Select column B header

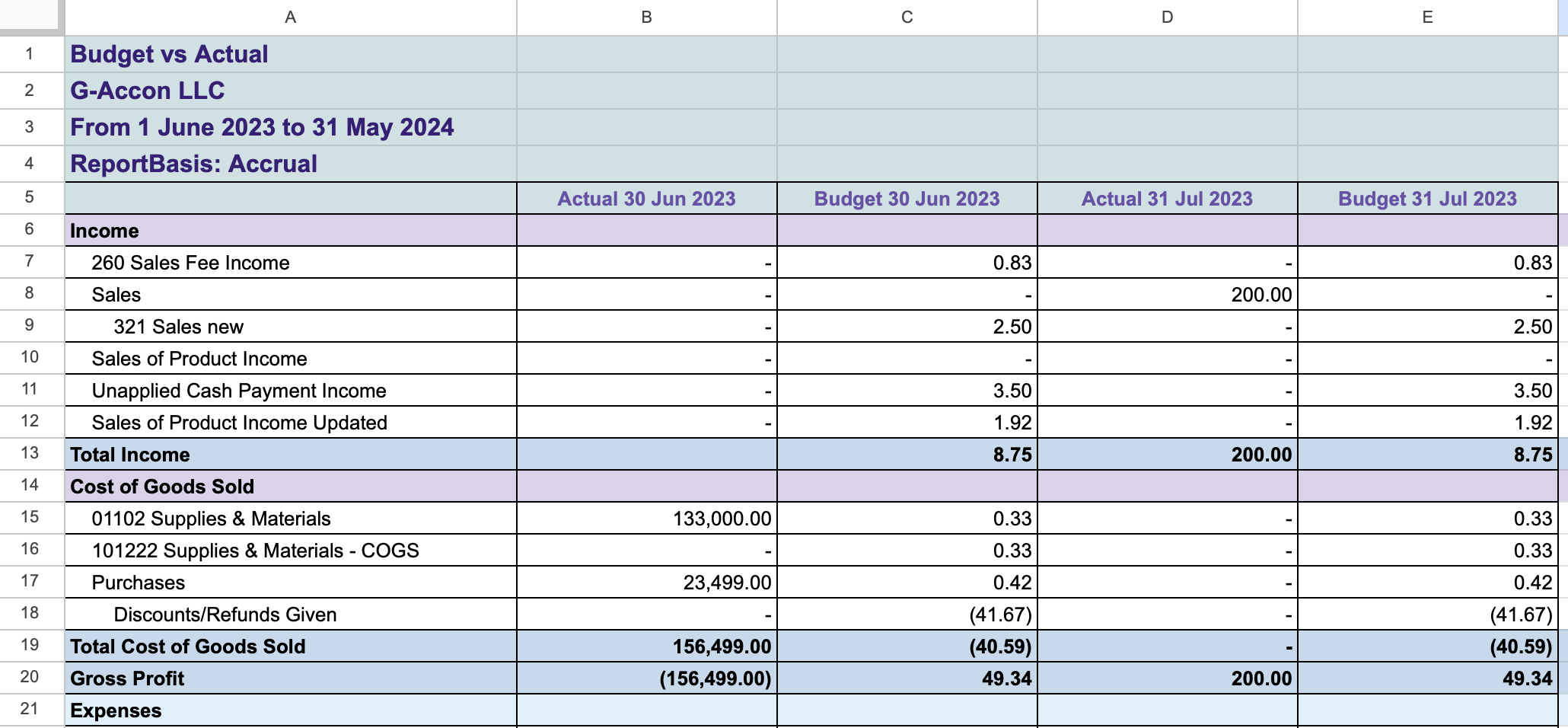(647, 17)
